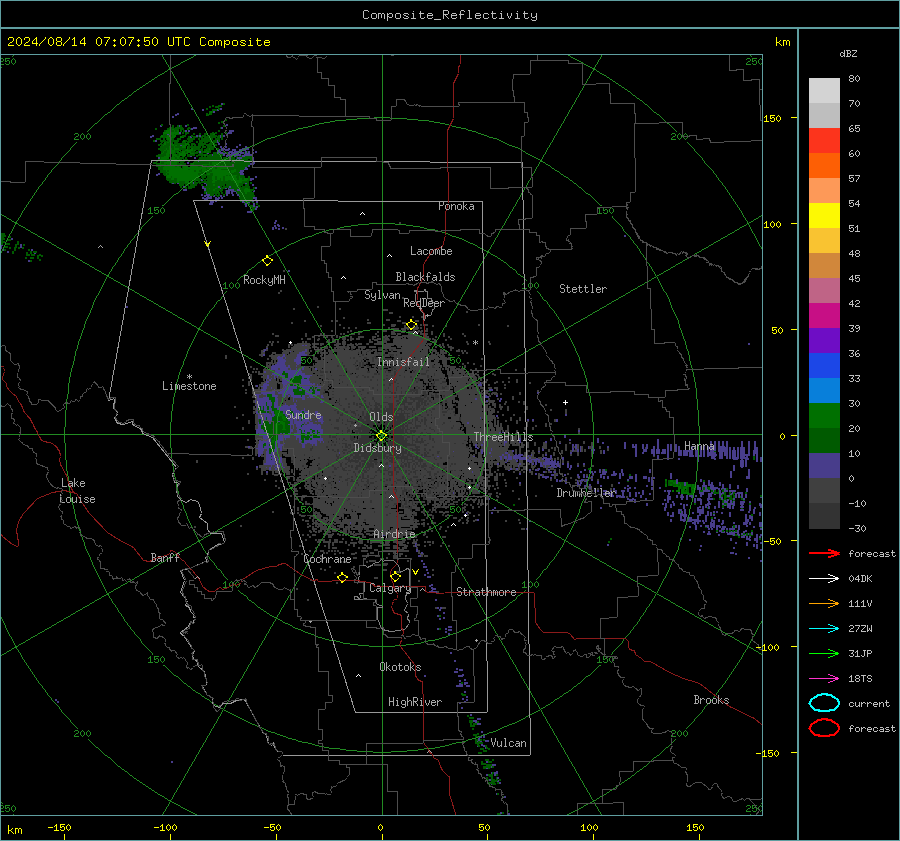The width and height of the screenshot is (900, 841).
Task: Select the orange 57-60 dBZ swatch
Action: point(824,166)
